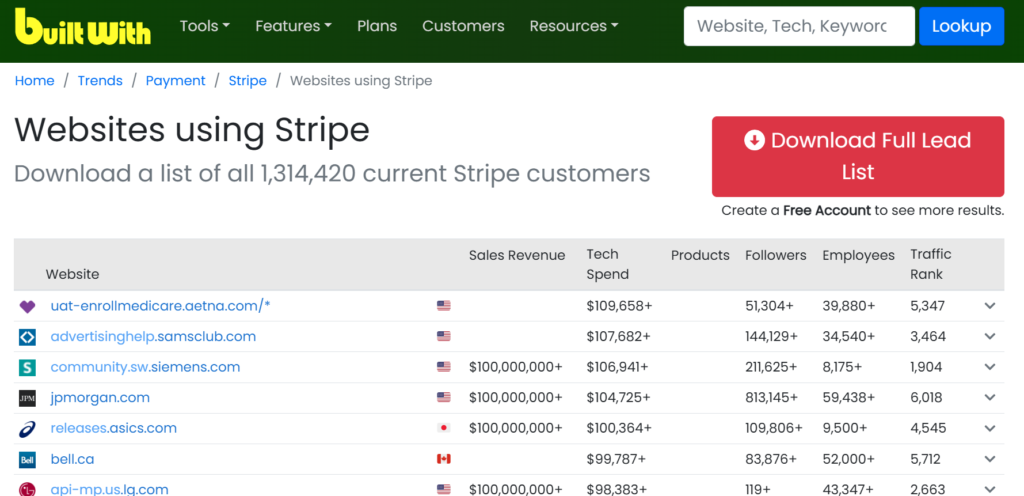Click the blue Lookup button
Image resolution: width=1024 pixels, height=496 pixels.
click(x=961, y=26)
